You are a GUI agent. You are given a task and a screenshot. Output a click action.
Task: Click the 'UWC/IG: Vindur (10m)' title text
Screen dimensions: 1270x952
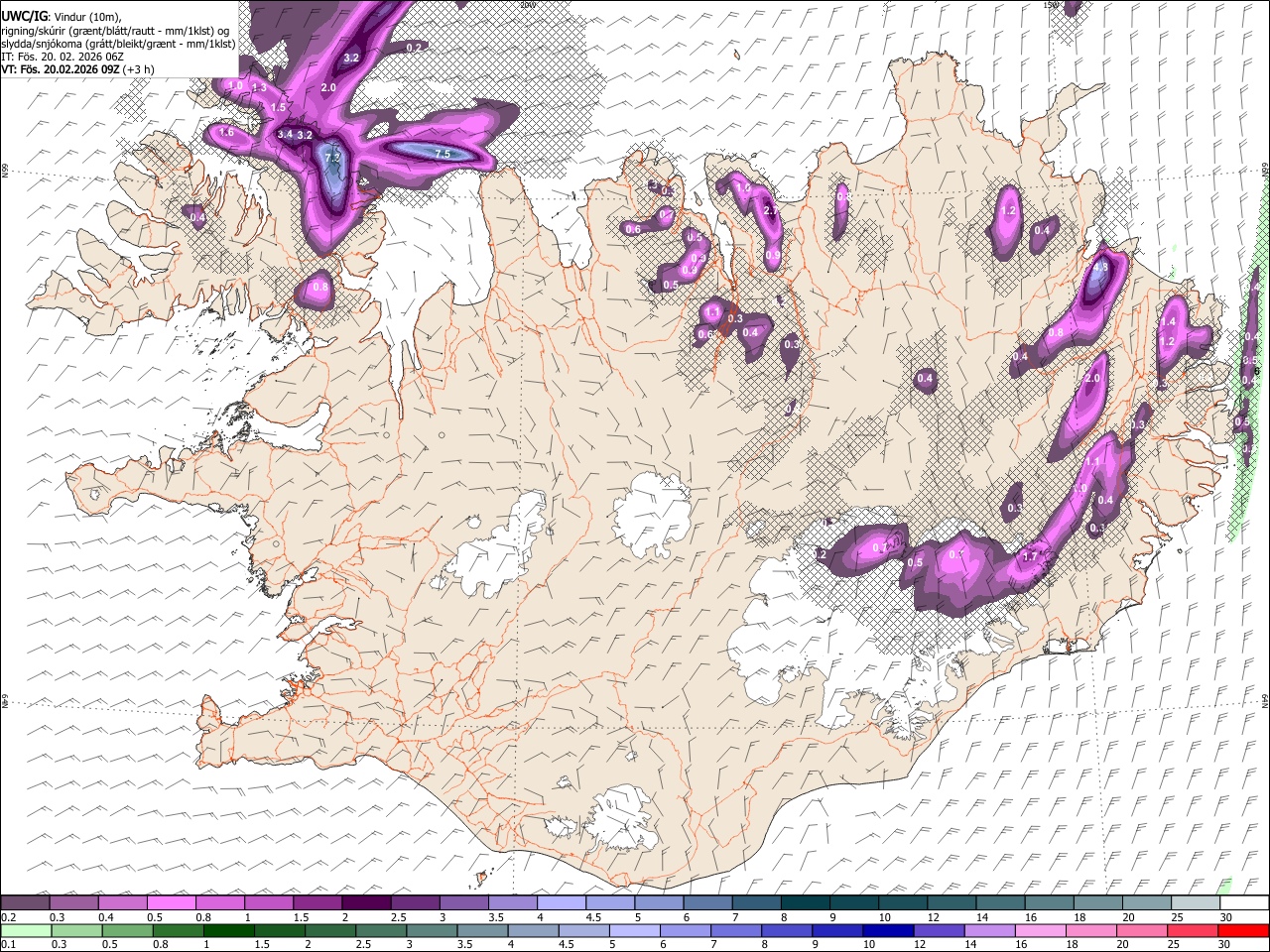(x=61, y=16)
